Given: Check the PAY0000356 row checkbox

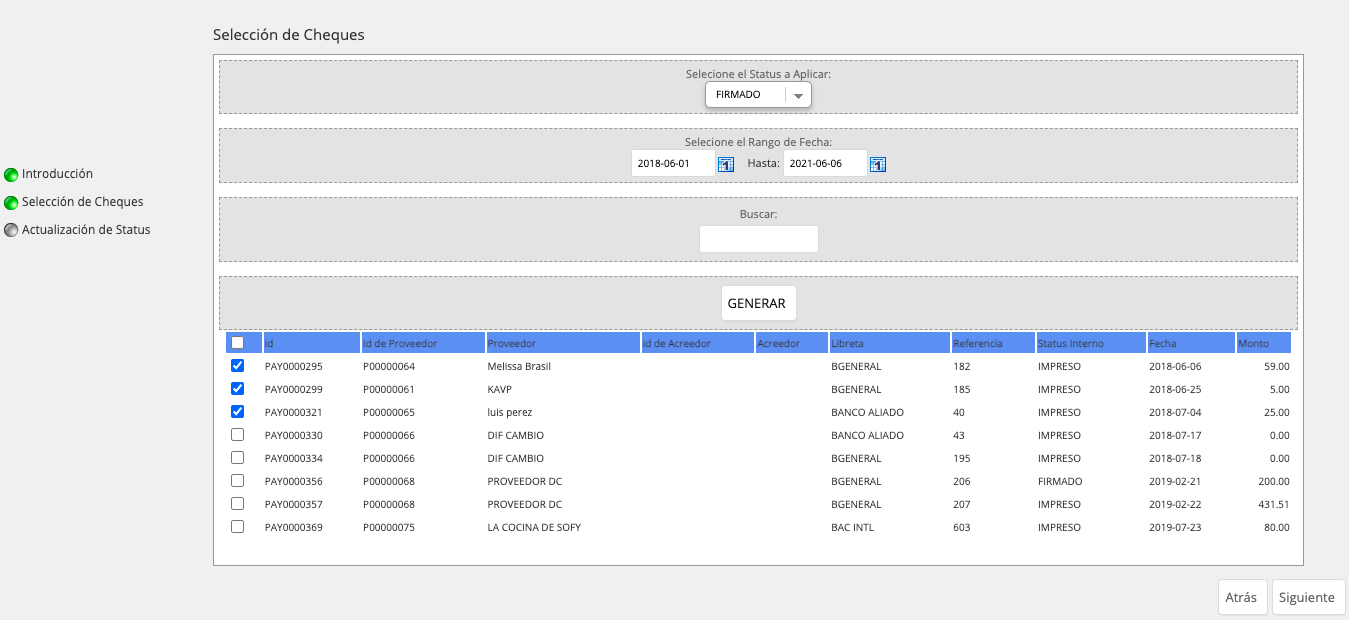Looking at the screenshot, I should (237, 481).
